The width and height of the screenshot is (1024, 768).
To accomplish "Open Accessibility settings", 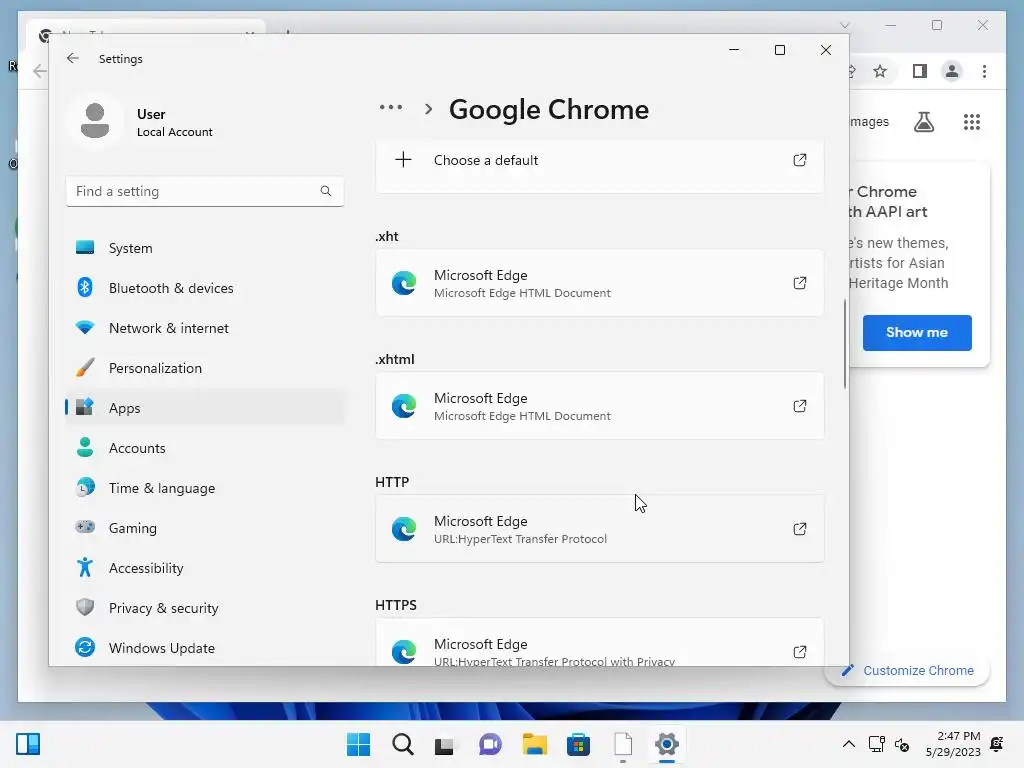I will (204, 568).
